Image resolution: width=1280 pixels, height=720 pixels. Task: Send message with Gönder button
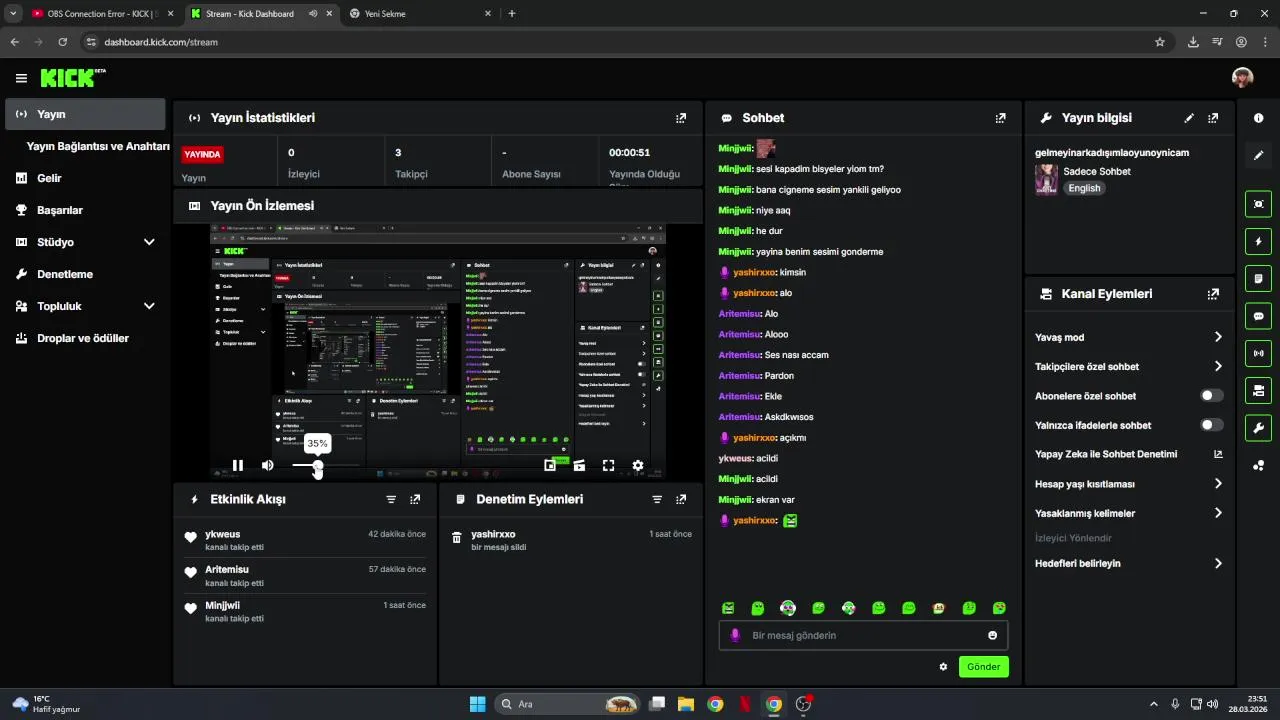pos(983,667)
